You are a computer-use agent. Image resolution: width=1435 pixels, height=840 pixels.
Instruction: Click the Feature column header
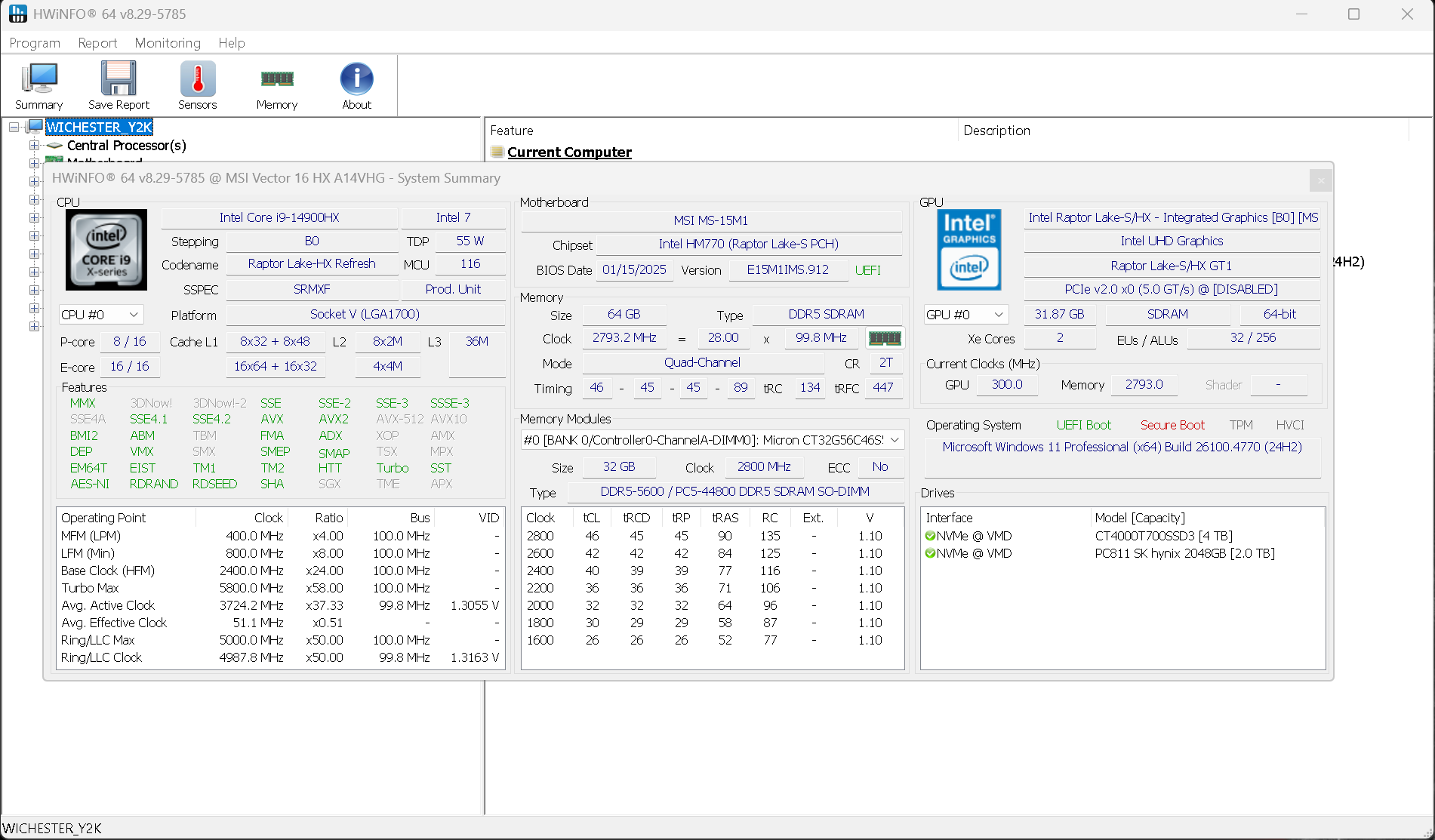tap(722, 130)
